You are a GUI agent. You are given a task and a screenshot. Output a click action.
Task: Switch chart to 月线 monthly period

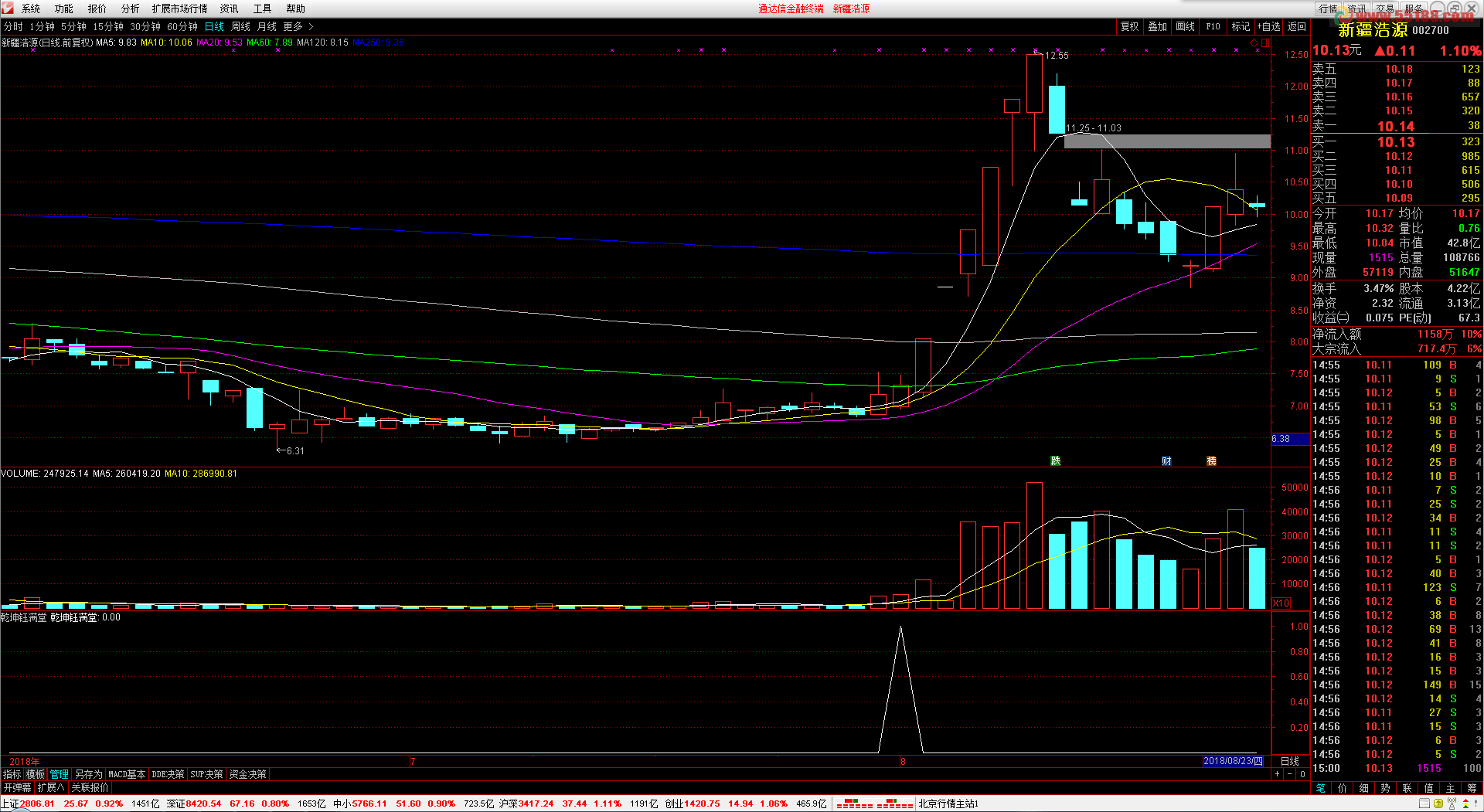(x=267, y=26)
